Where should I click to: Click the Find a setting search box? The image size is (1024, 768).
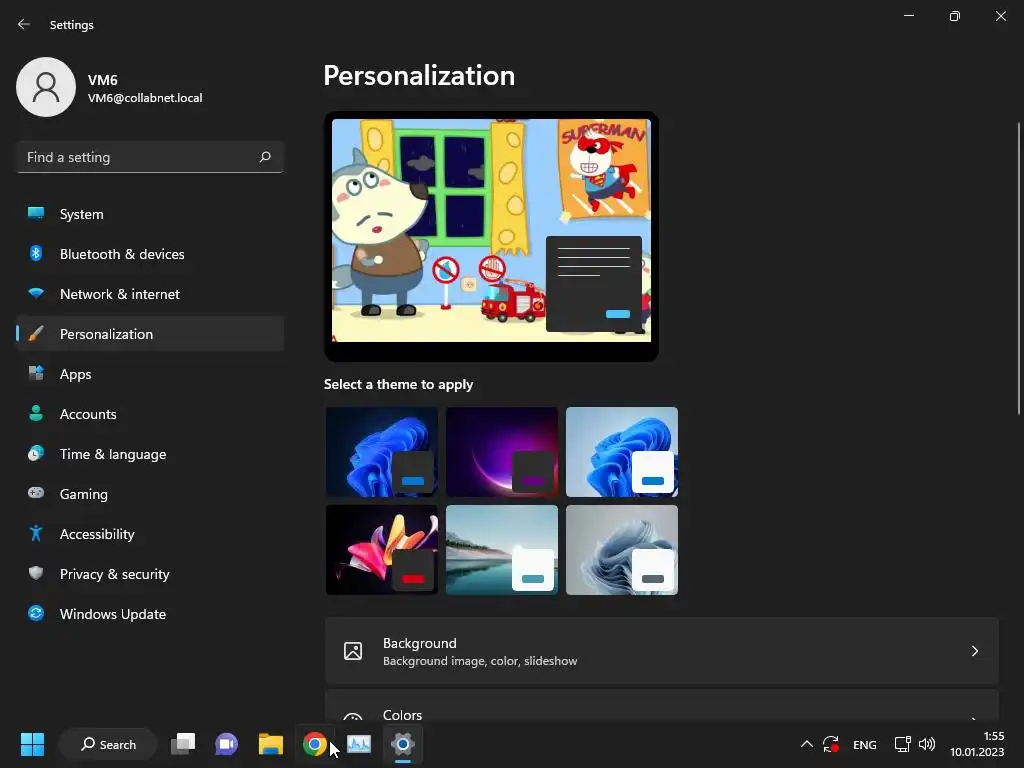coord(150,157)
